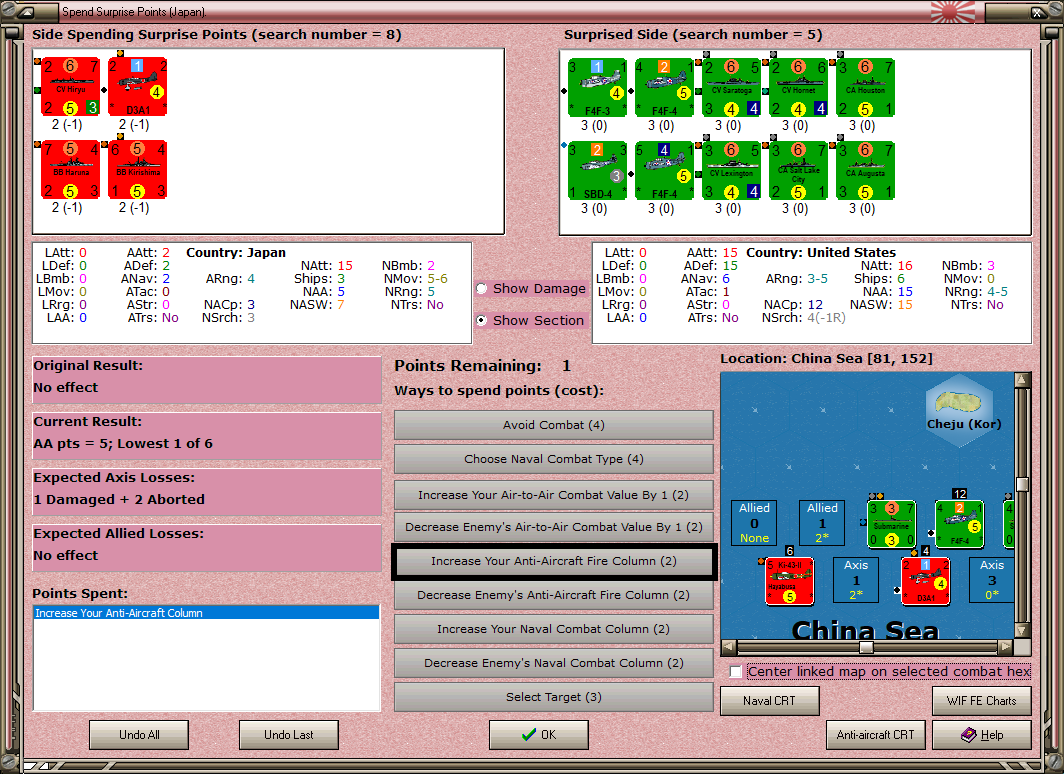Confirm with the OK button
This screenshot has width=1064, height=774.
tap(539, 735)
